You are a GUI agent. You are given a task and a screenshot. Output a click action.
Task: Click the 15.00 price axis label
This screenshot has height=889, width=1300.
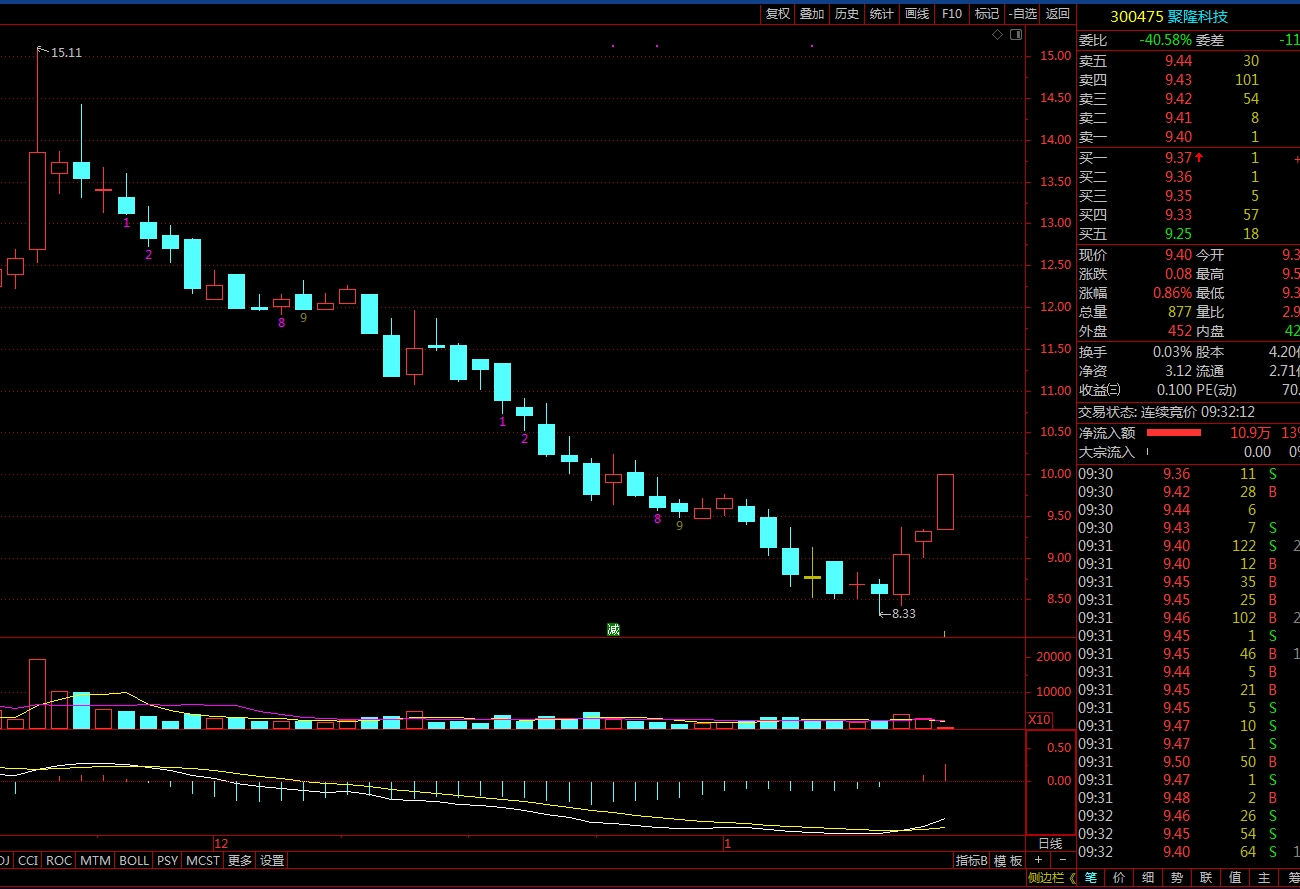(x=1055, y=56)
